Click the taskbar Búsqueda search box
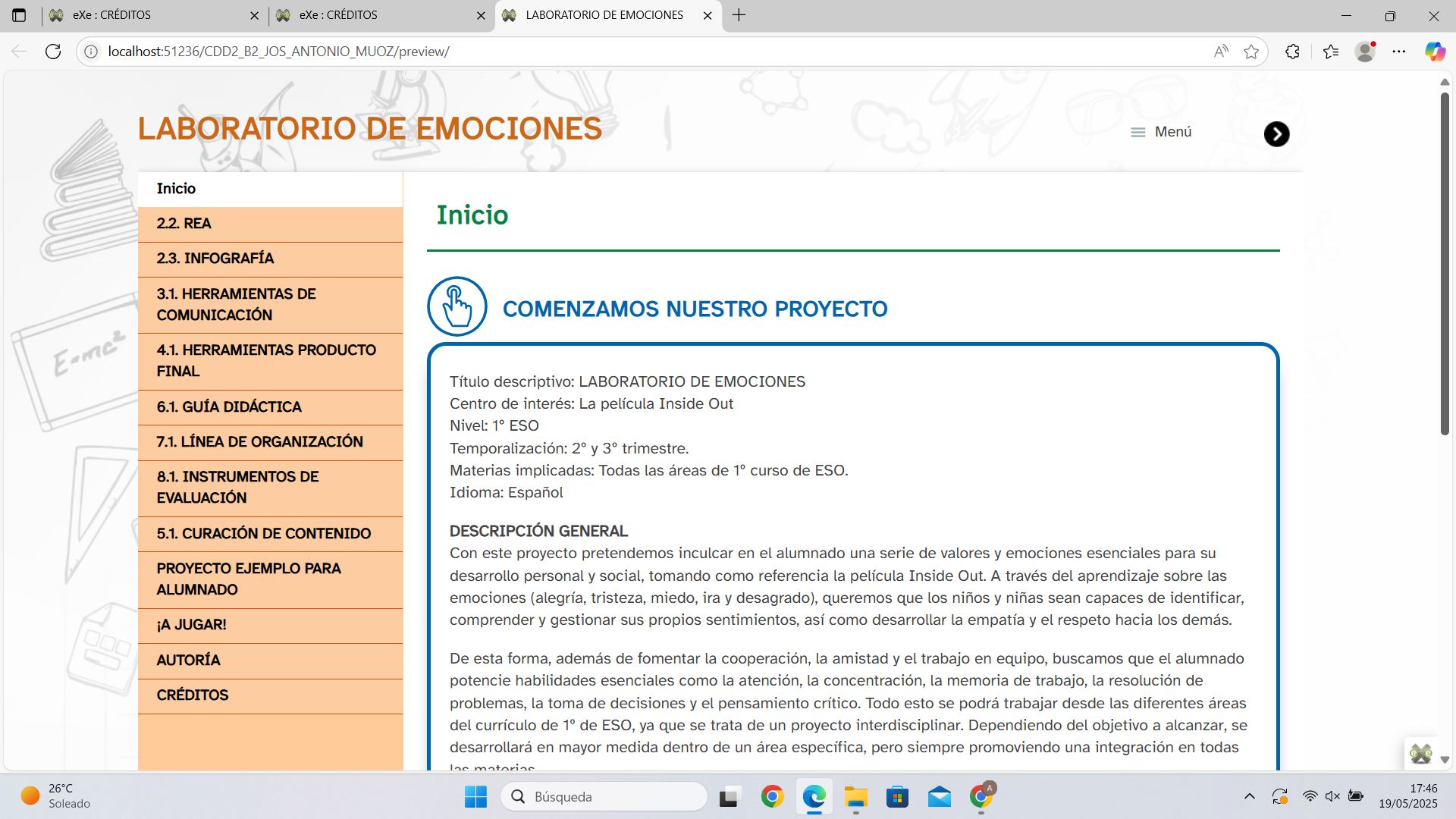Image resolution: width=1456 pixels, height=819 pixels. click(604, 797)
